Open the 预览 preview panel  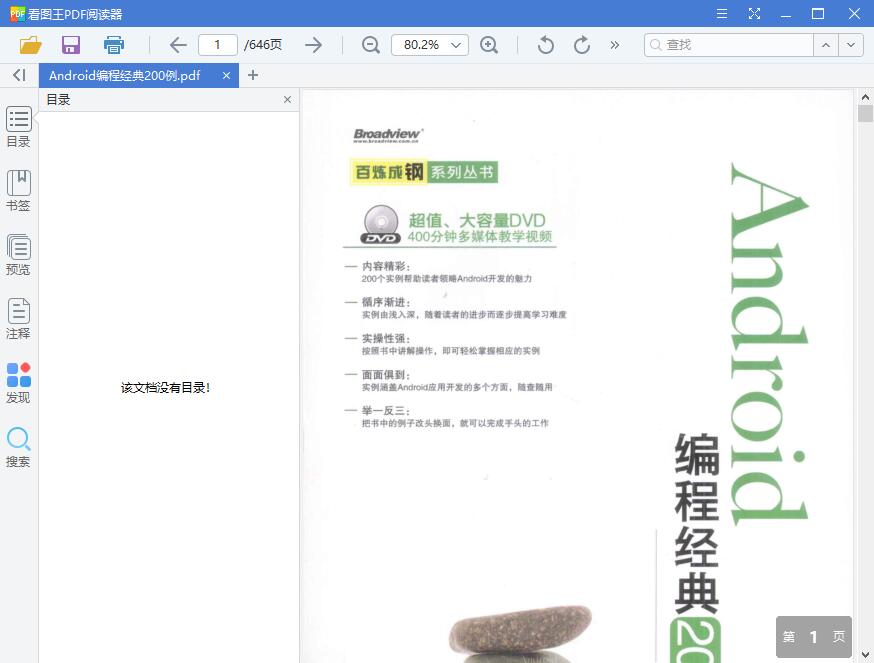pos(18,254)
